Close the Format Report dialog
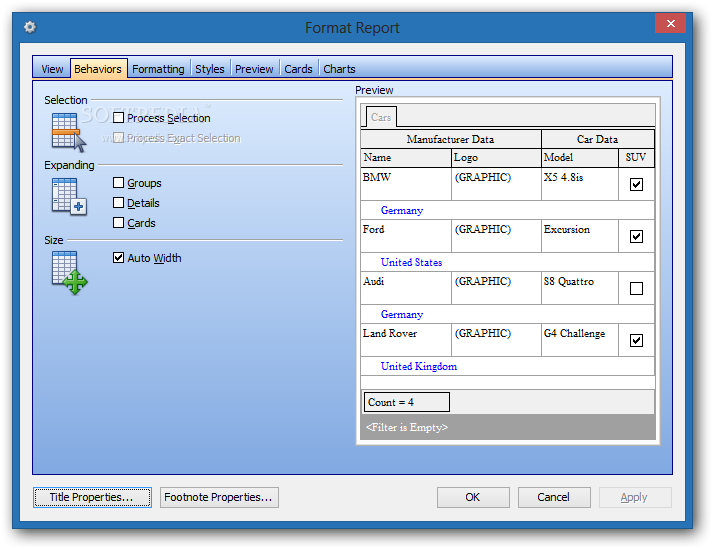The width and height of the screenshot is (713, 549). tap(670, 23)
